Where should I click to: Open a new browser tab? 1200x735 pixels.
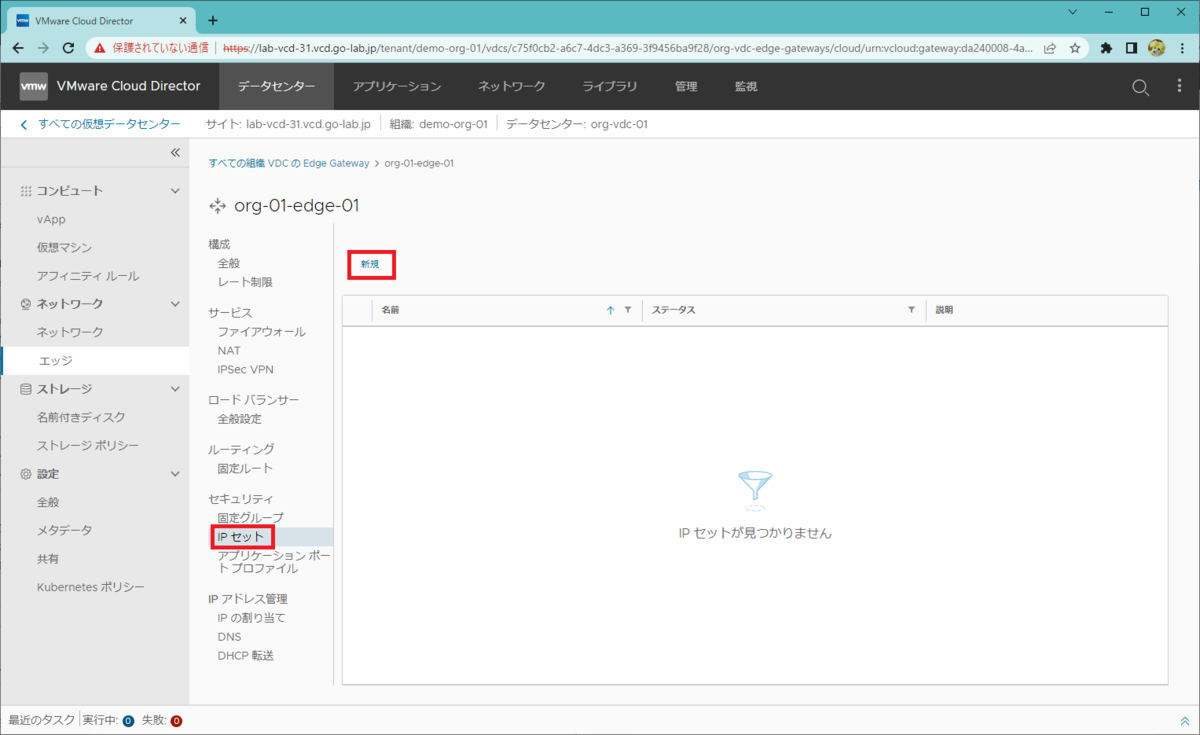(213, 19)
